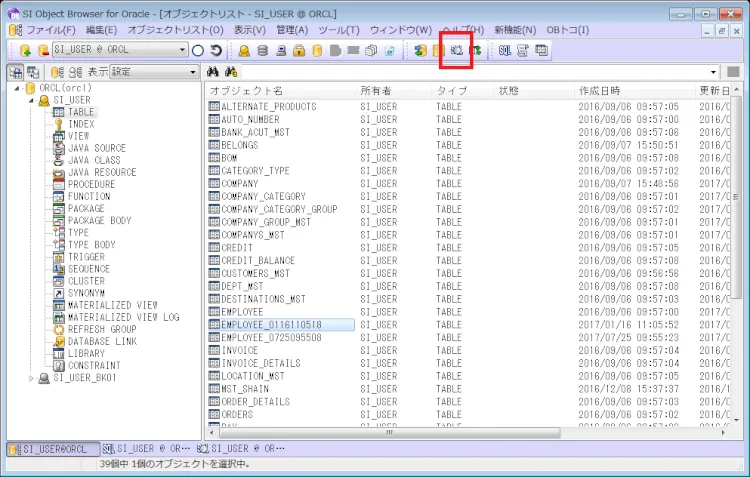This screenshot has width=750, height=477.
Task: Click the table grid icon at toolbar end
Action: pos(541,50)
